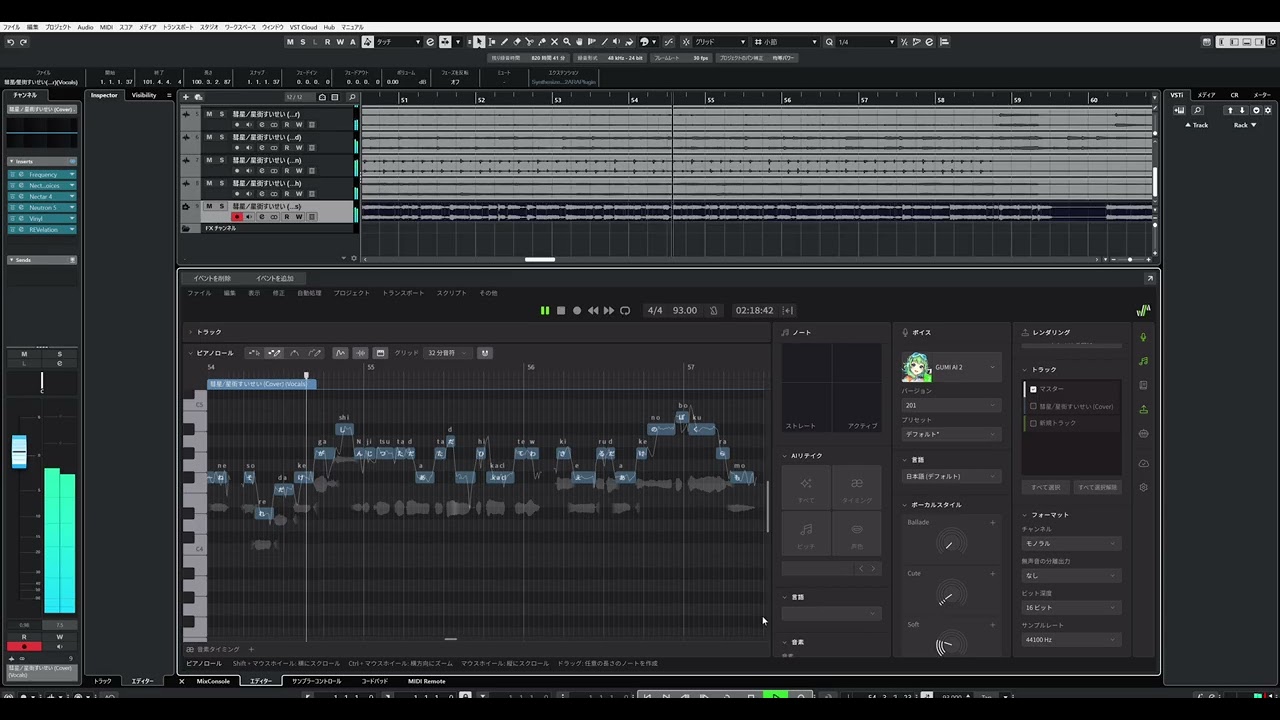Check the 彗星/星街すいせい (Cover) render track
The height and width of the screenshot is (720, 1280).
coord(1033,406)
